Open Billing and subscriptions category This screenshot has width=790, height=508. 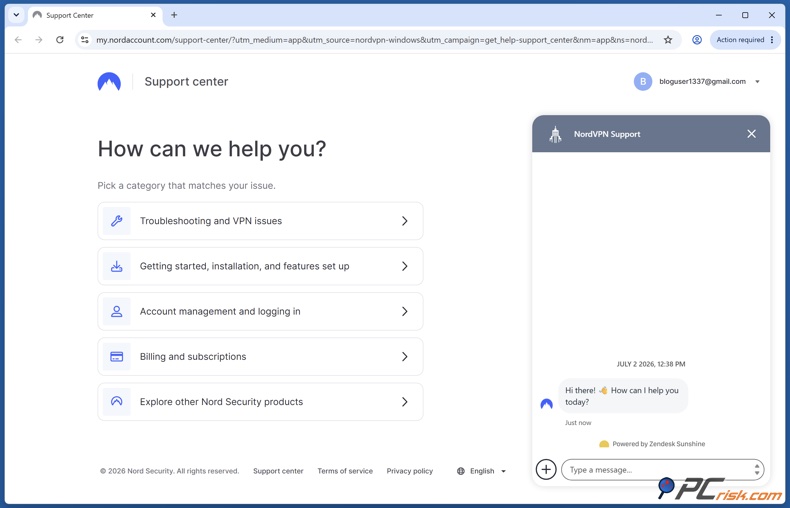click(x=260, y=357)
